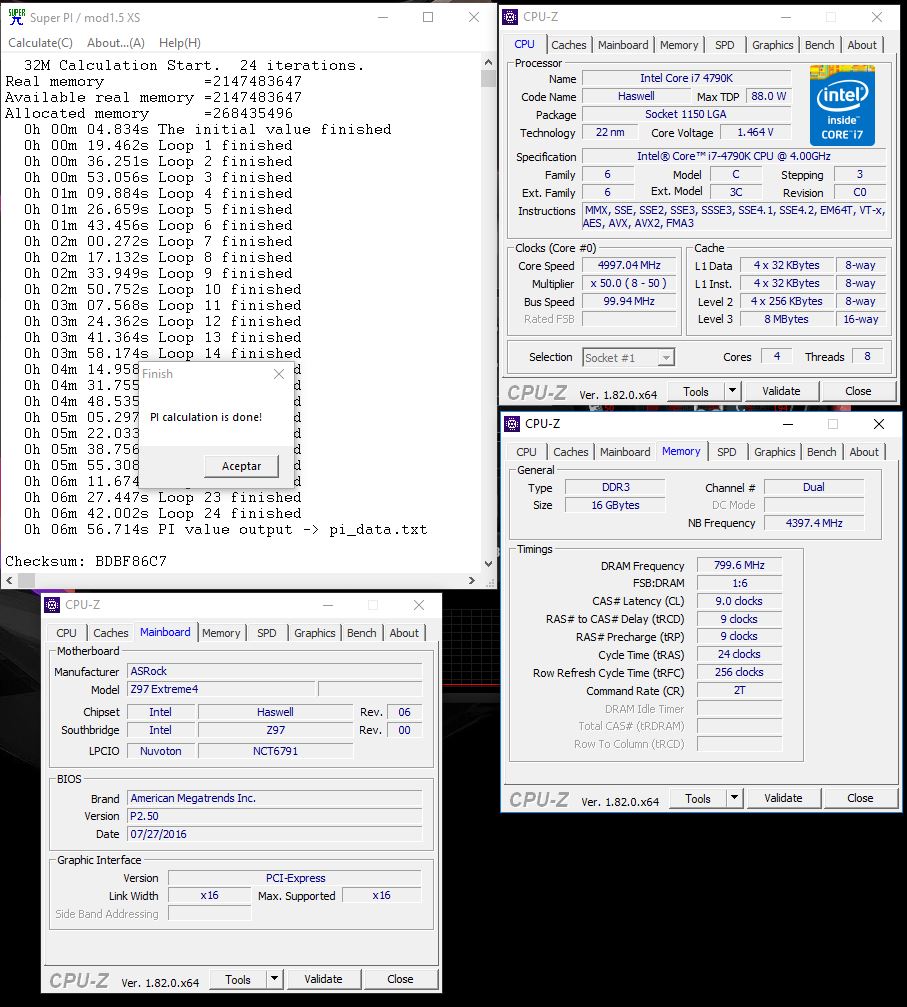Switch to Caches tab in the CPU-Z Mainboard window
Image resolution: width=907 pixels, height=1007 pixels.
tap(110, 633)
